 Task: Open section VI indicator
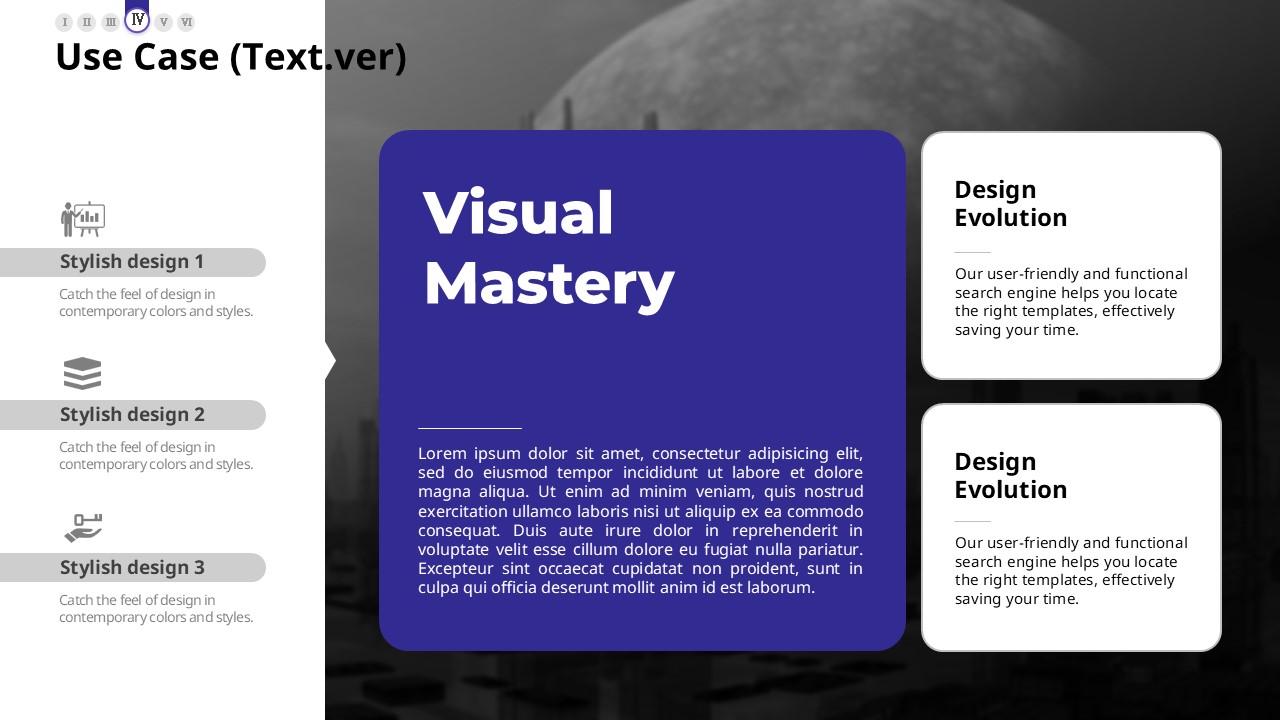pos(186,22)
